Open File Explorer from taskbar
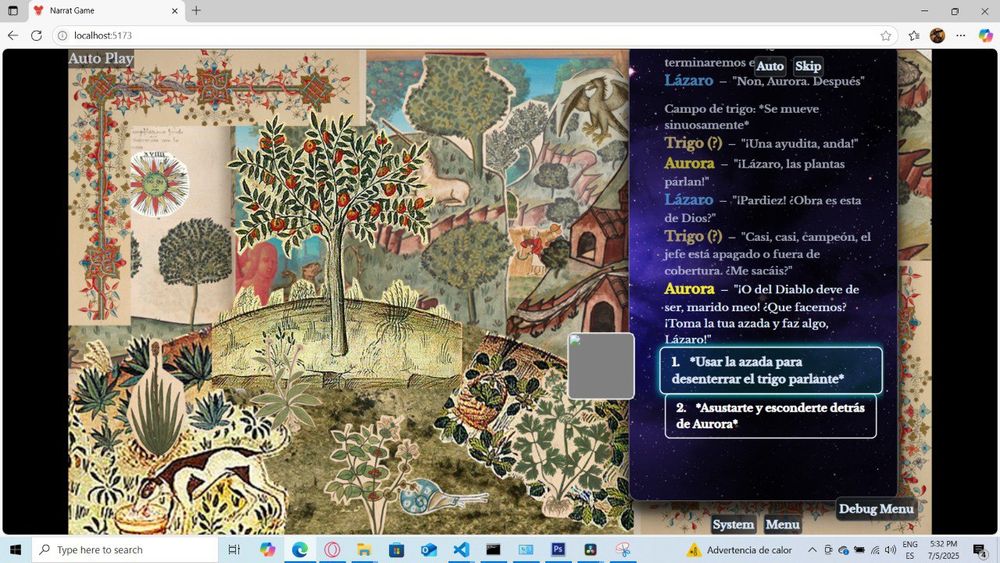The height and width of the screenshot is (563, 1000). point(364,550)
